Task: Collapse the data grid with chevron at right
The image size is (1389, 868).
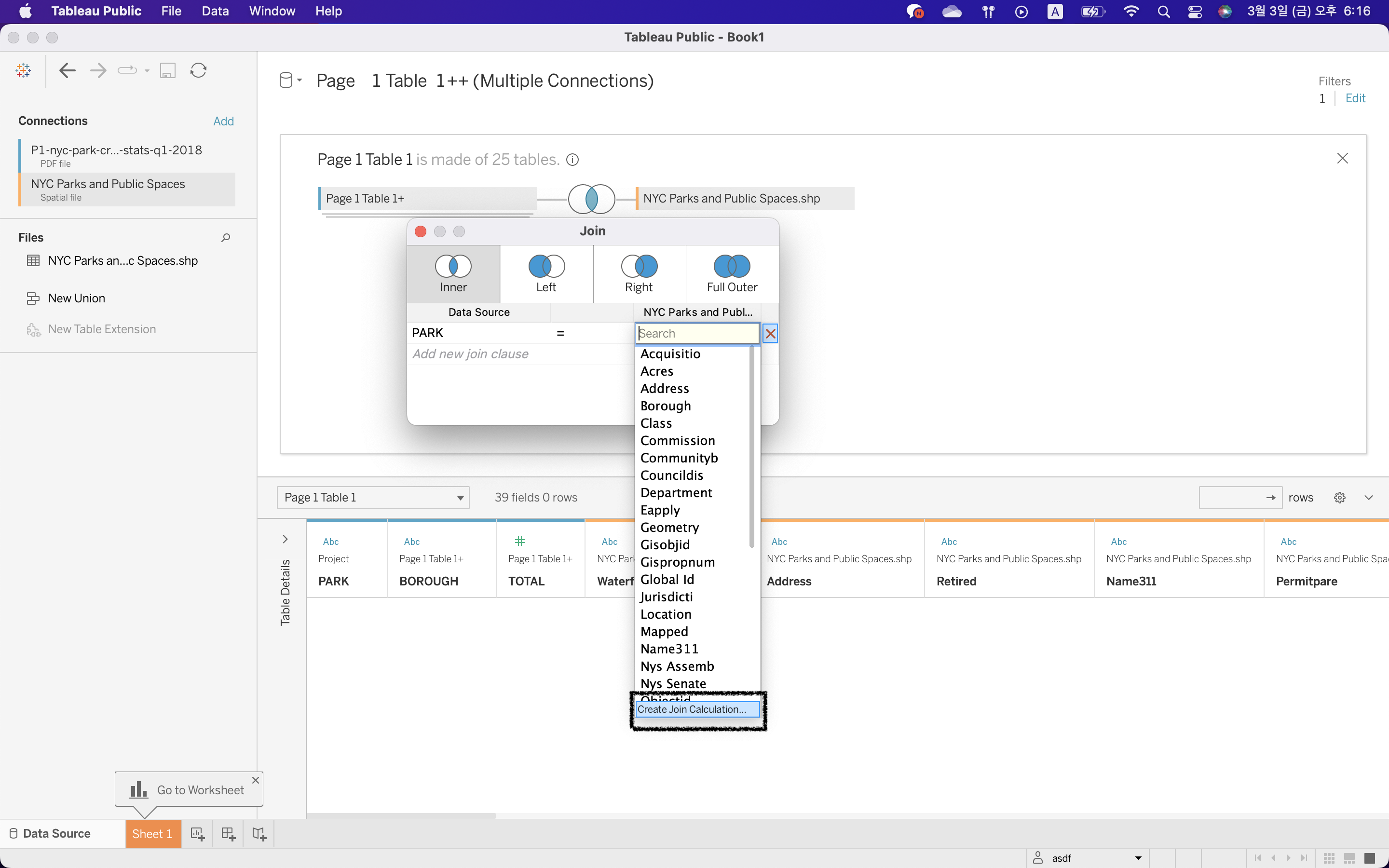Action: [1369, 497]
